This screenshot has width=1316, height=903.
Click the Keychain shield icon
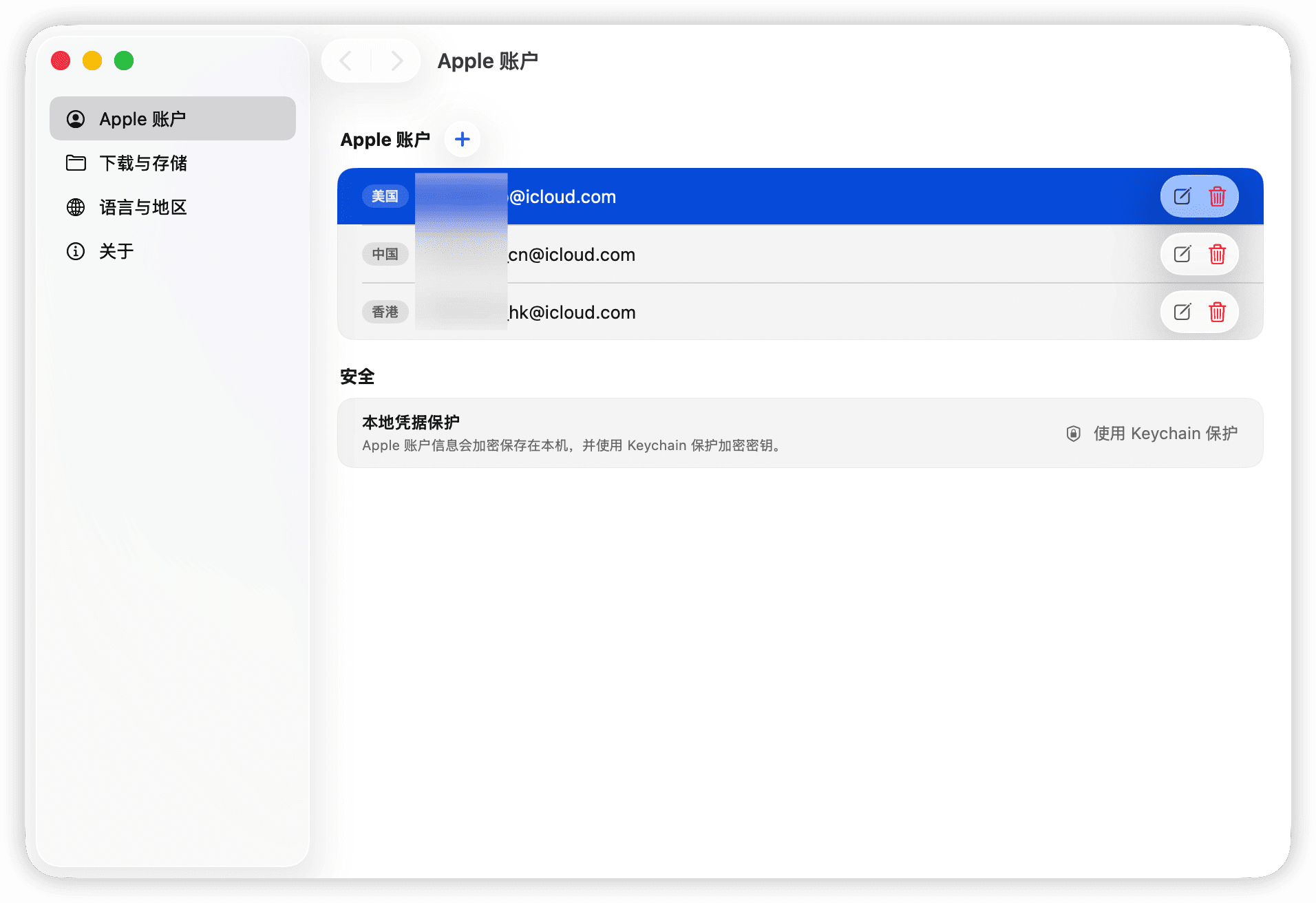point(1073,434)
